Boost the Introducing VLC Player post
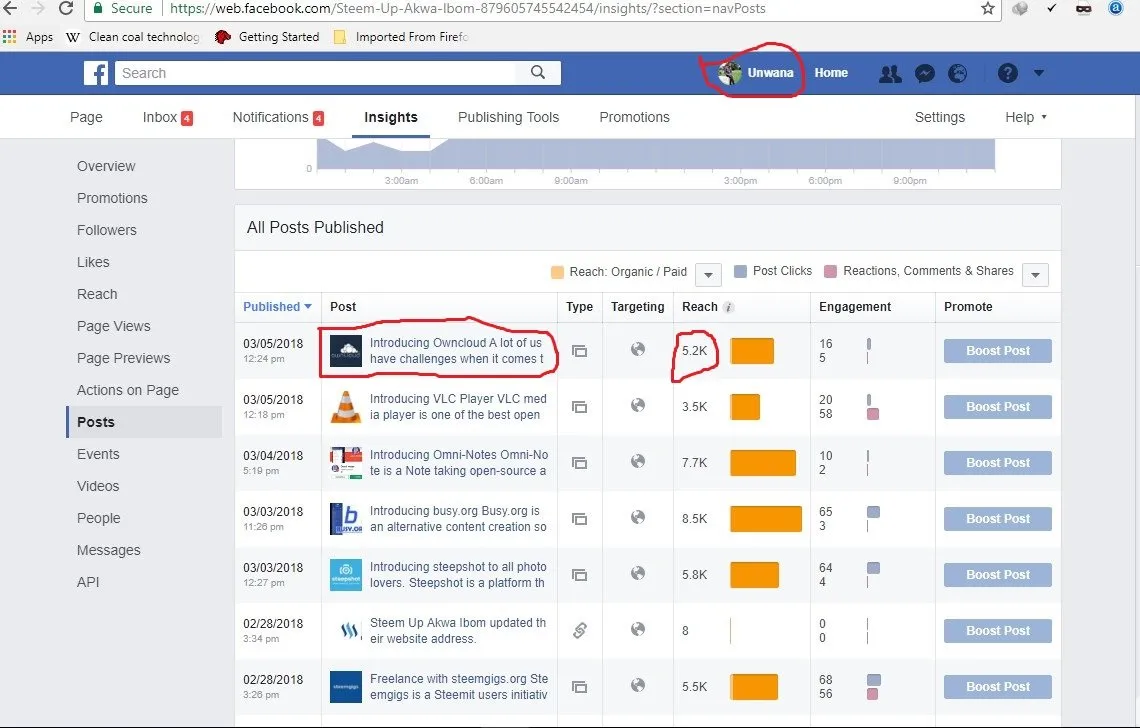 point(998,407)
